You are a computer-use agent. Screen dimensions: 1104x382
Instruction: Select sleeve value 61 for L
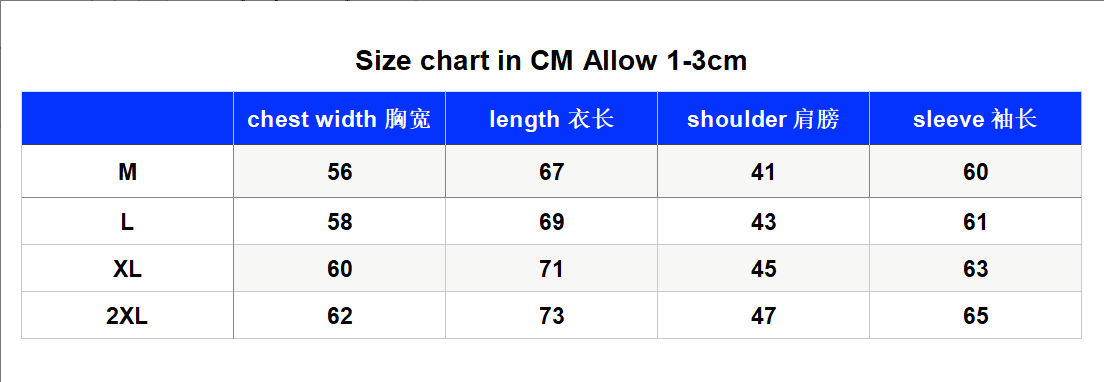[x=975, y=222]
